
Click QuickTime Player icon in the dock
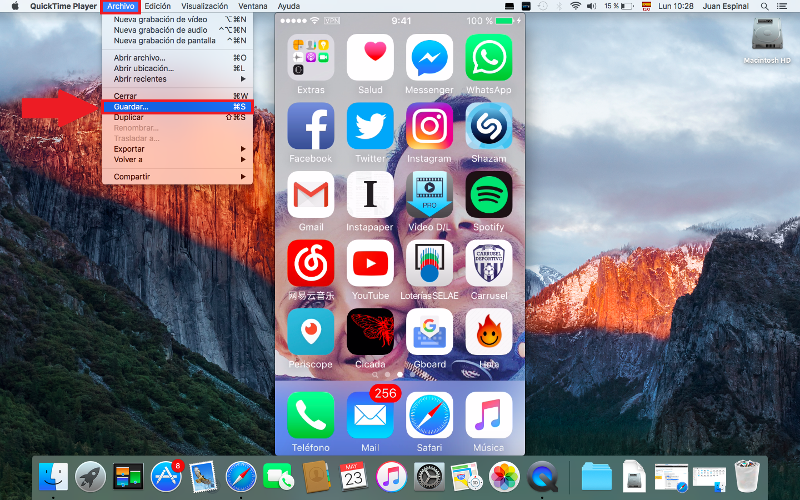(542, 477)
